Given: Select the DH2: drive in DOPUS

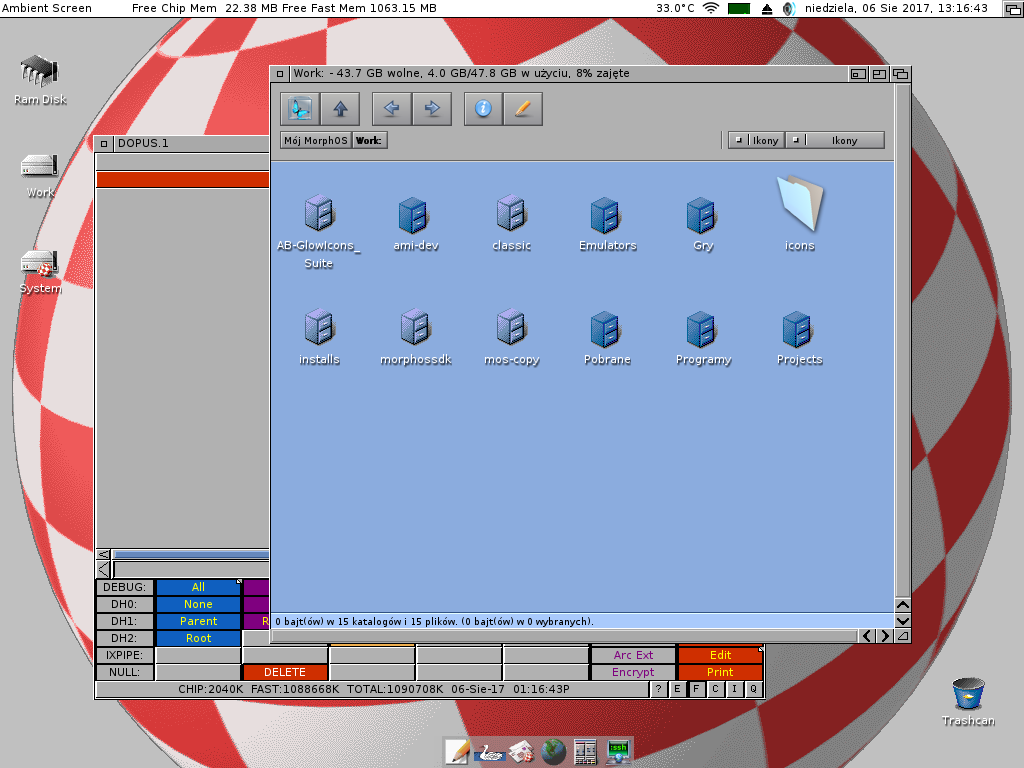Looking at the screenshot, I should tap(125, 638).
